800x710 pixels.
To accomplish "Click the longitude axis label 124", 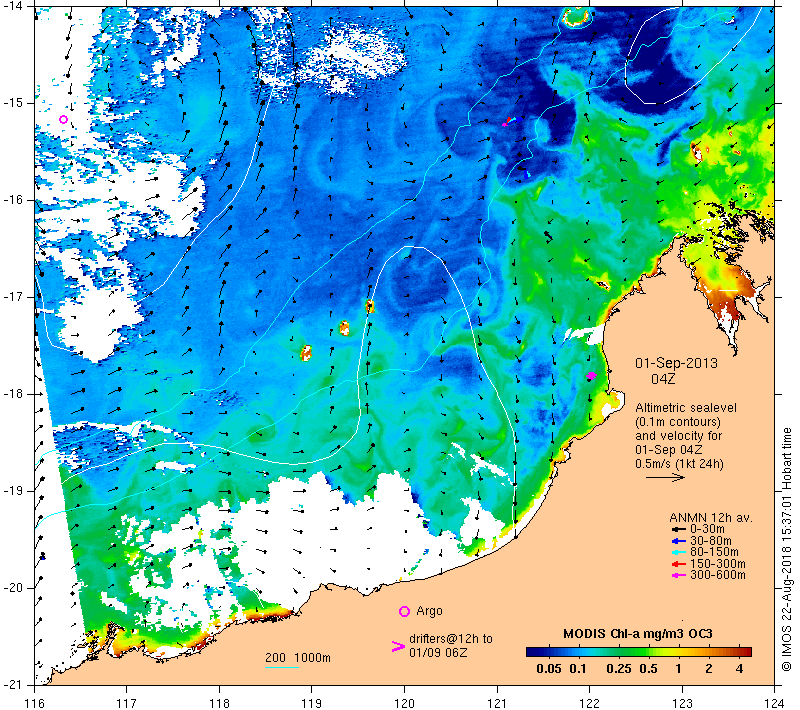I will (774, 703).
